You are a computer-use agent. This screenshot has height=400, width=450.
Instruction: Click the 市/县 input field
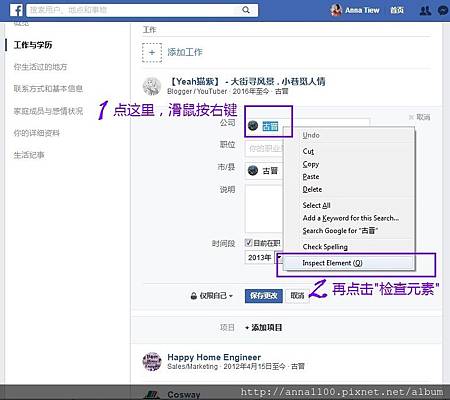(x=264, y=171)
